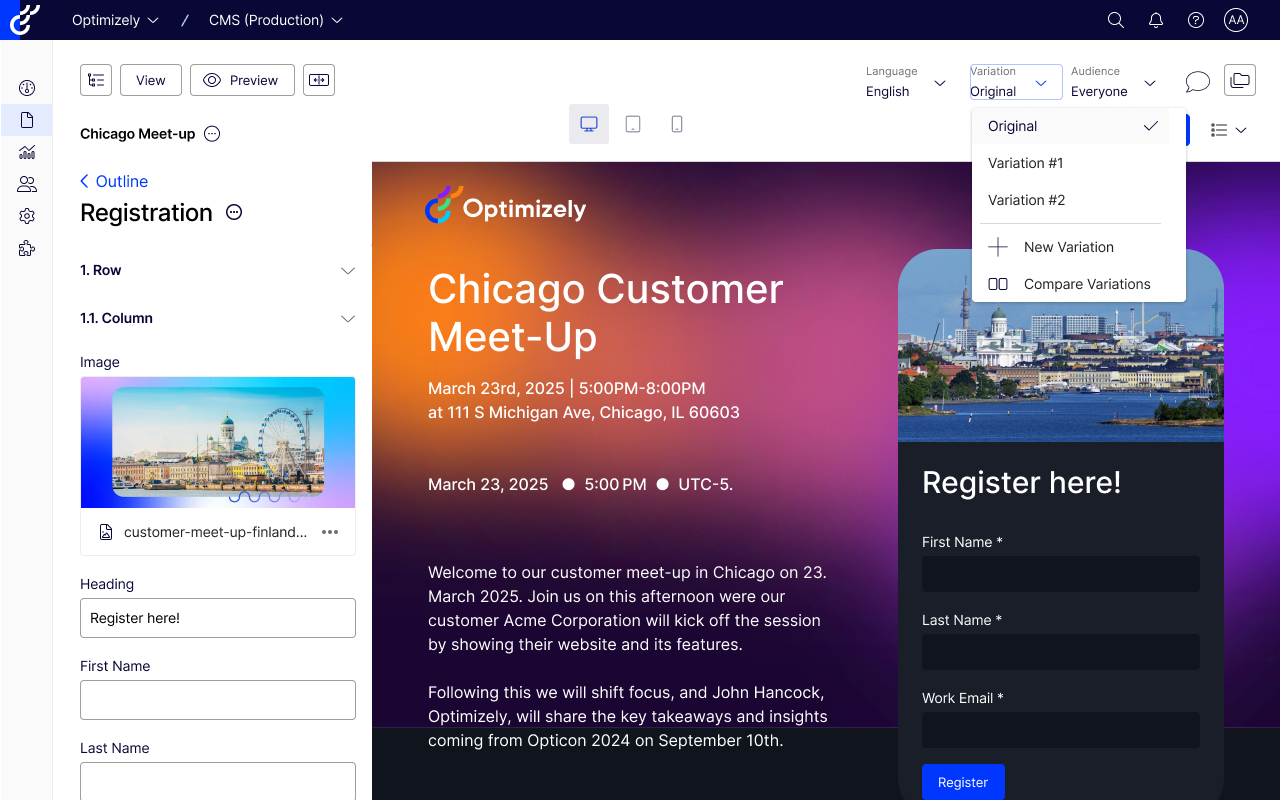Open the Audience Everyone dropdown
This screenshot has width=1280, height=800.
tap(1113, 82)
